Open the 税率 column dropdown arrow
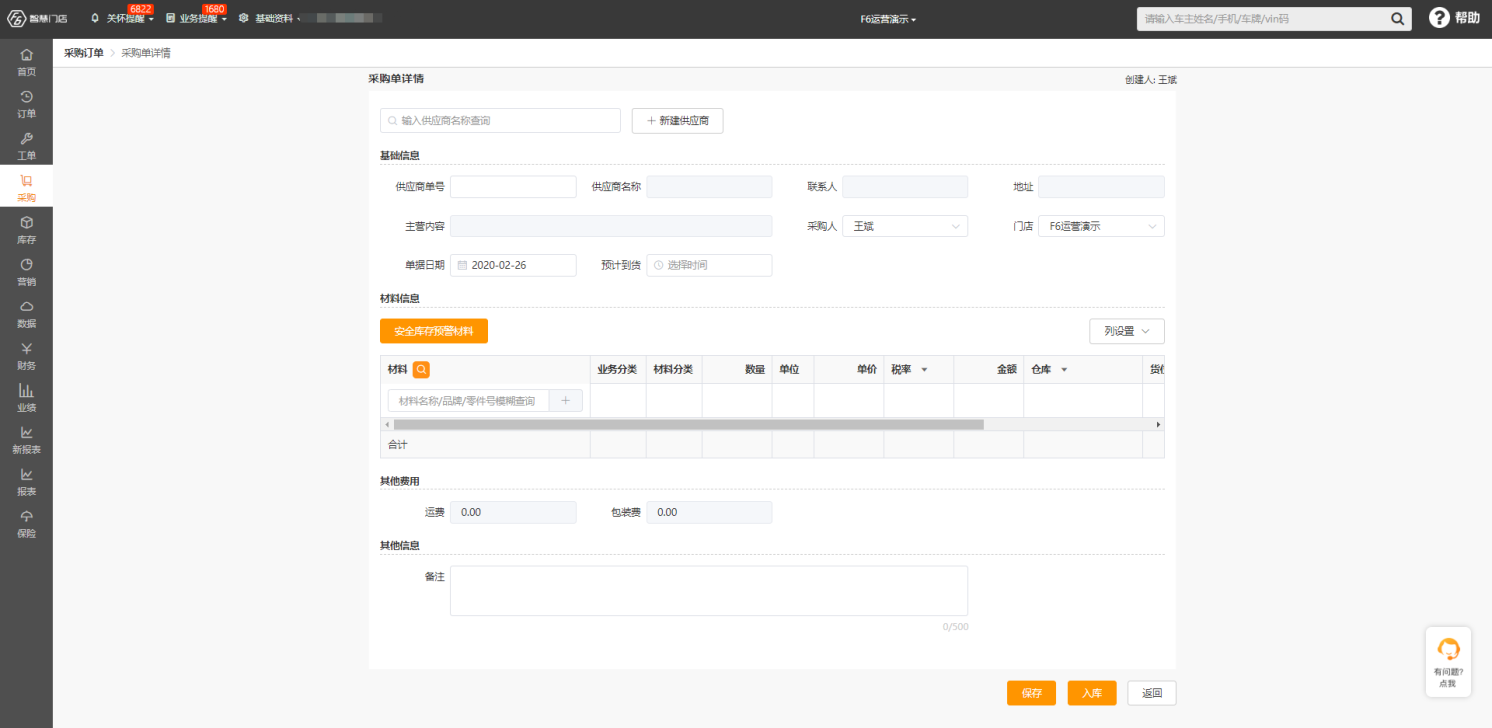Image resolution: width=1492 pixels, height=728 pixels. (x=924, y=370)
